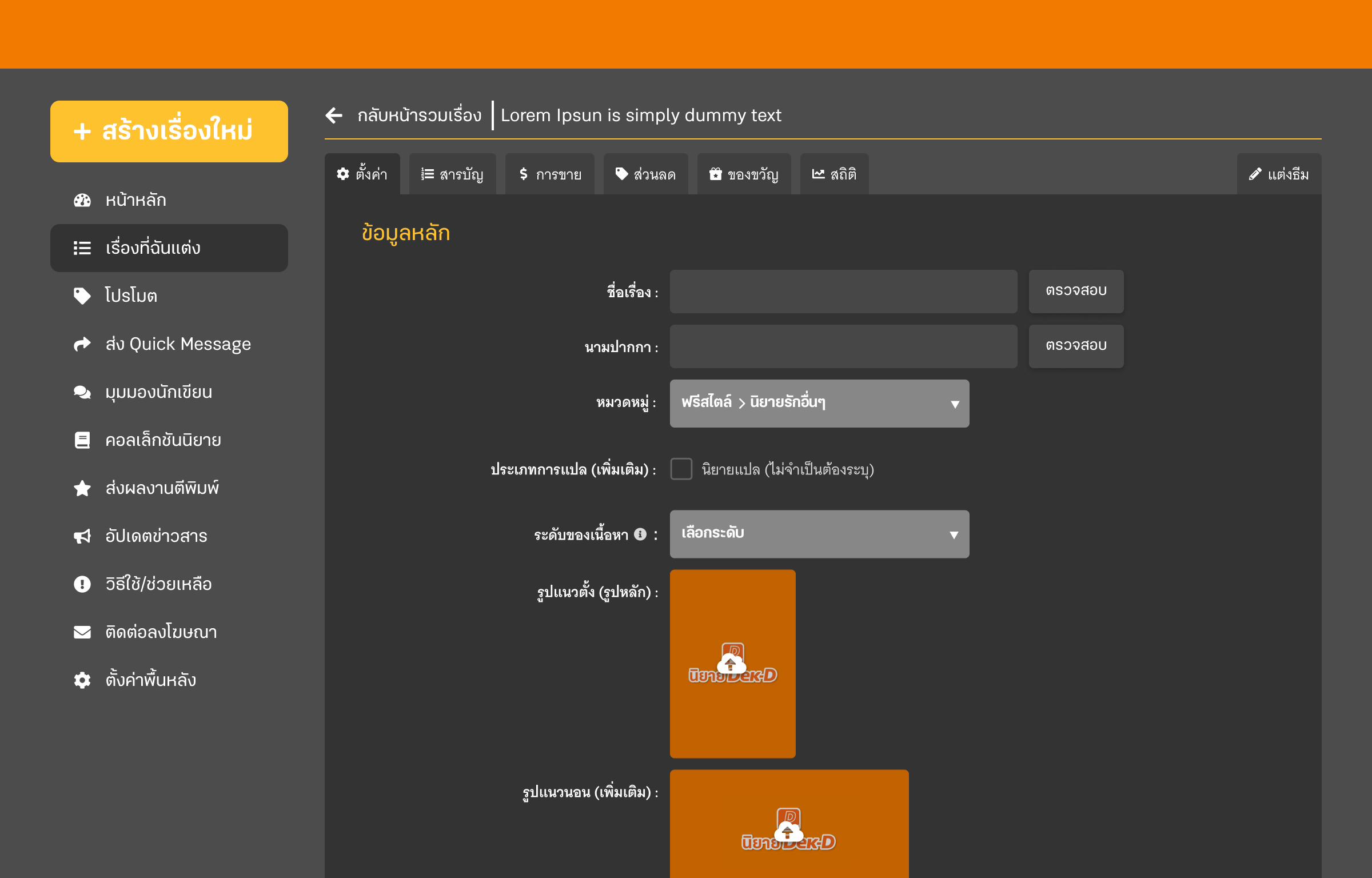The image size is (1372, 878).
Task: Open the การขาย tab
Action: [550, 174]
